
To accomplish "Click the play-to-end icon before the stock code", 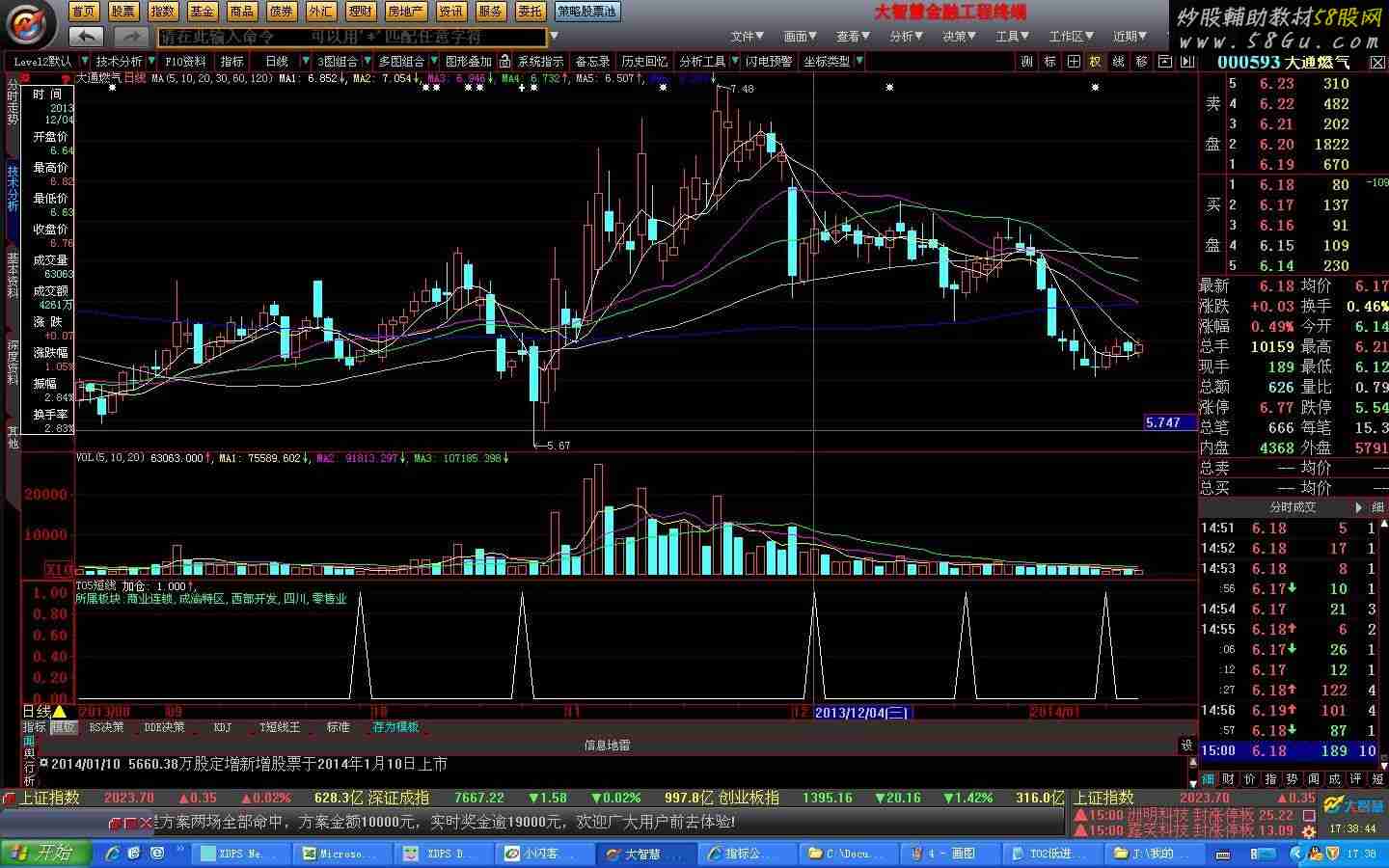I will pos(1186,61).
